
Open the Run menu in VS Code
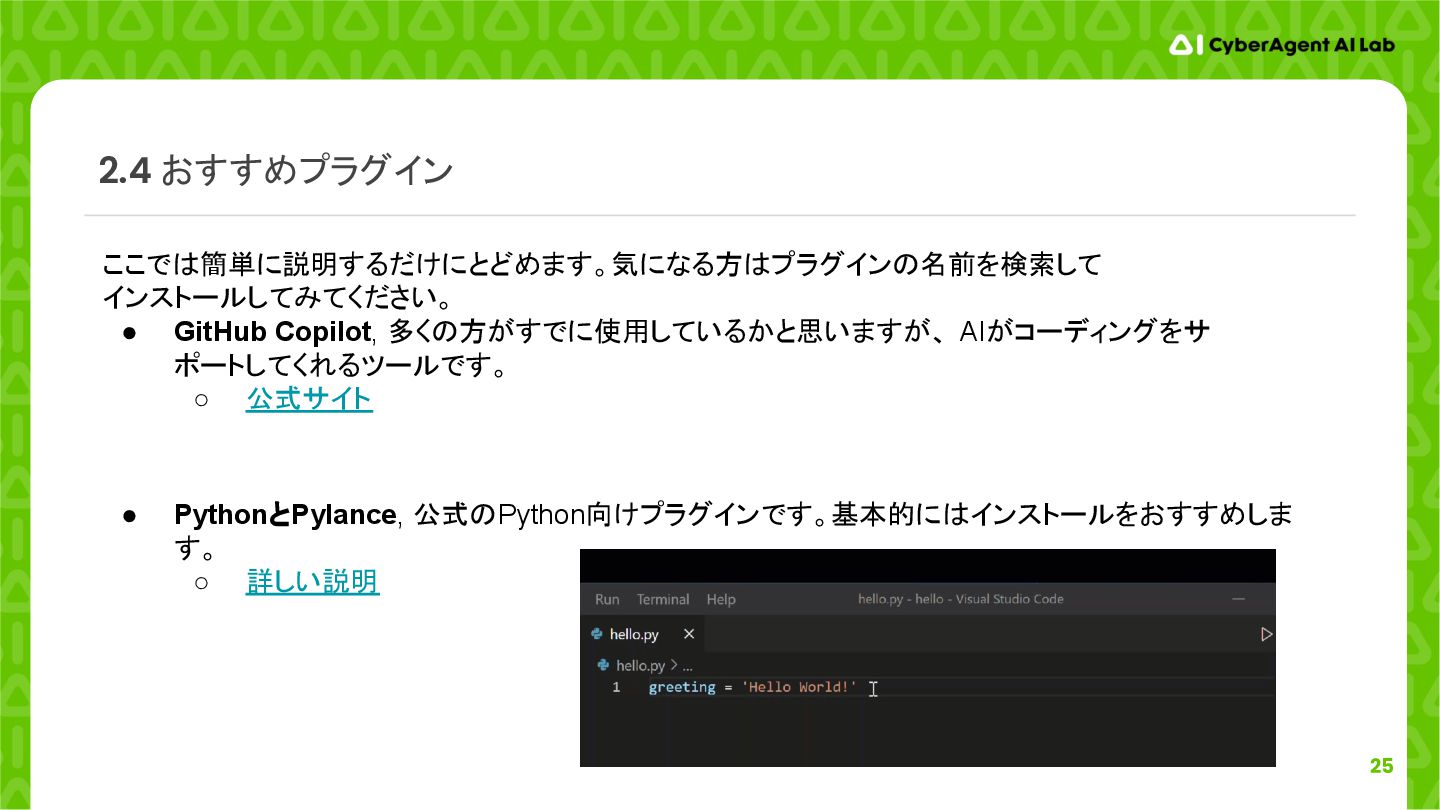(607, 599)
